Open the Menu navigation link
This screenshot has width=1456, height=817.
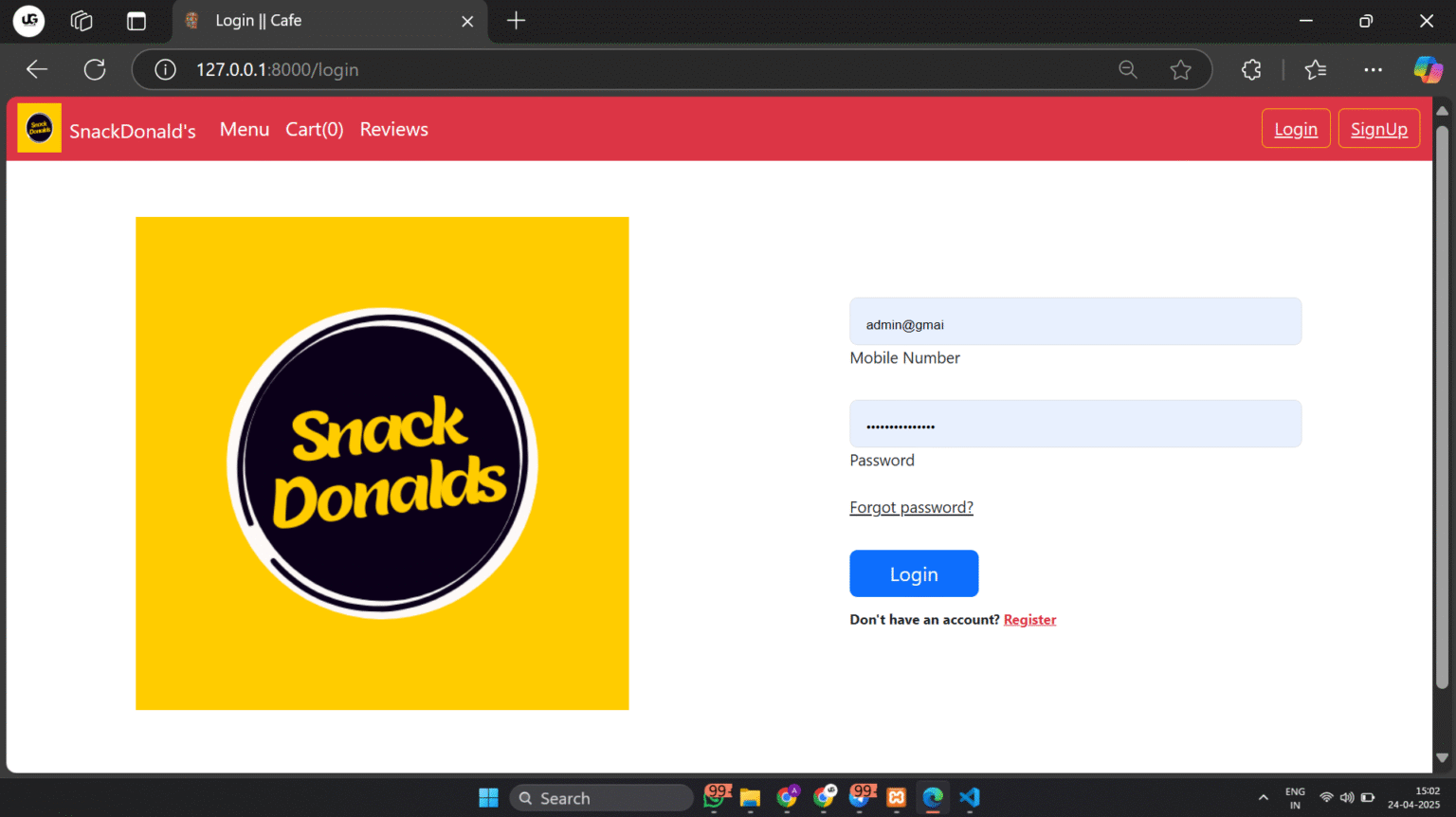pyautogui.click(x=245, y=129)
